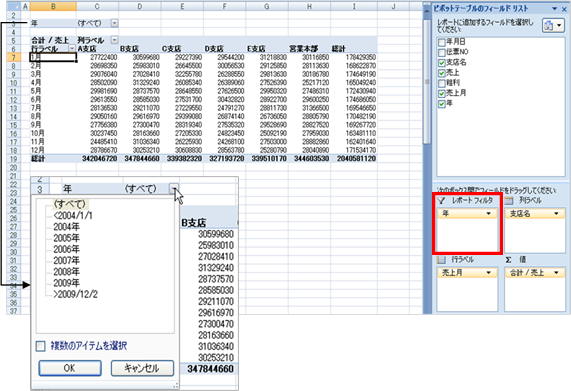This screenshot has height=391, width=571.
Task: Select 2006年 in the filter list
Action: click(x=67, y=249)
